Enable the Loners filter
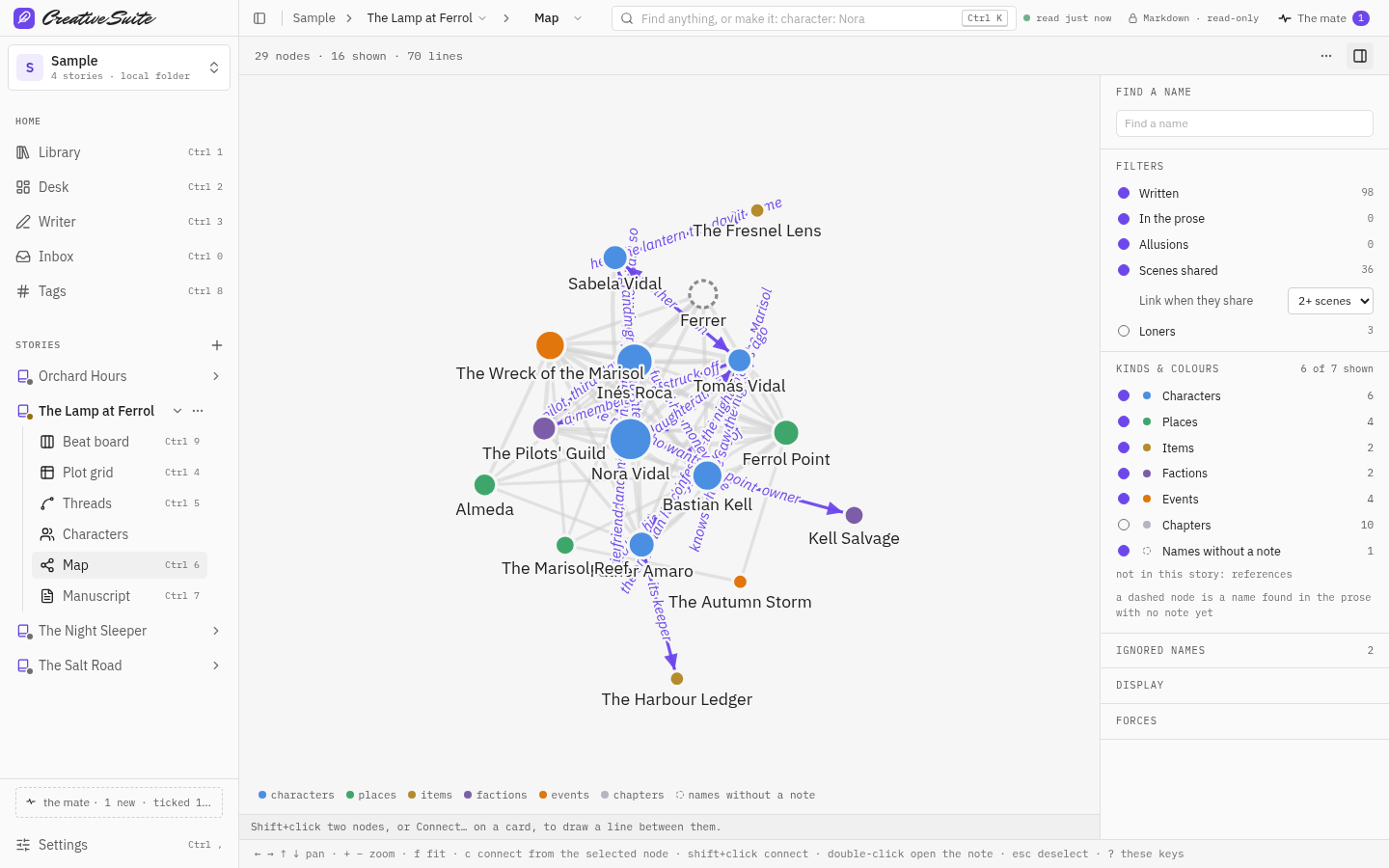Screen dimensions: 1389x868 (1124, 331)
